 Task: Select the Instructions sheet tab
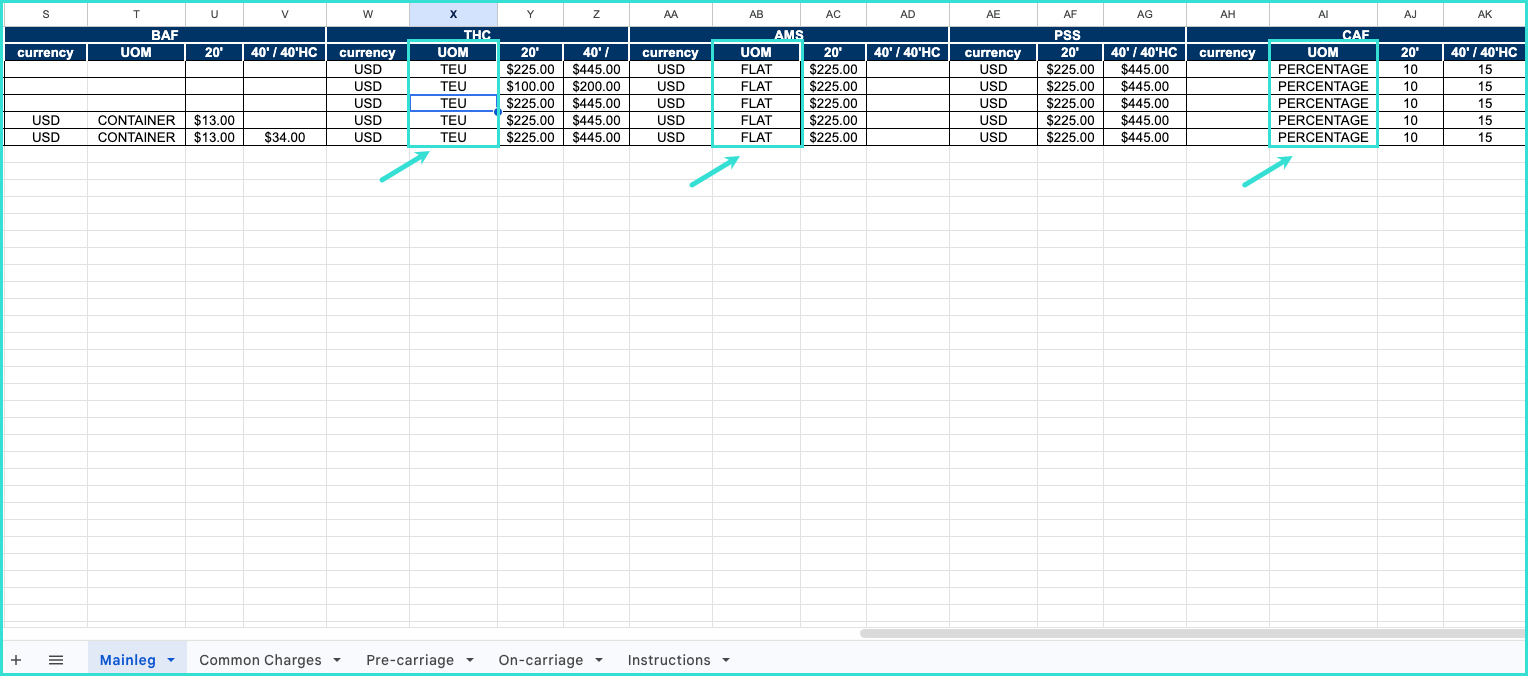coord(668,660)
